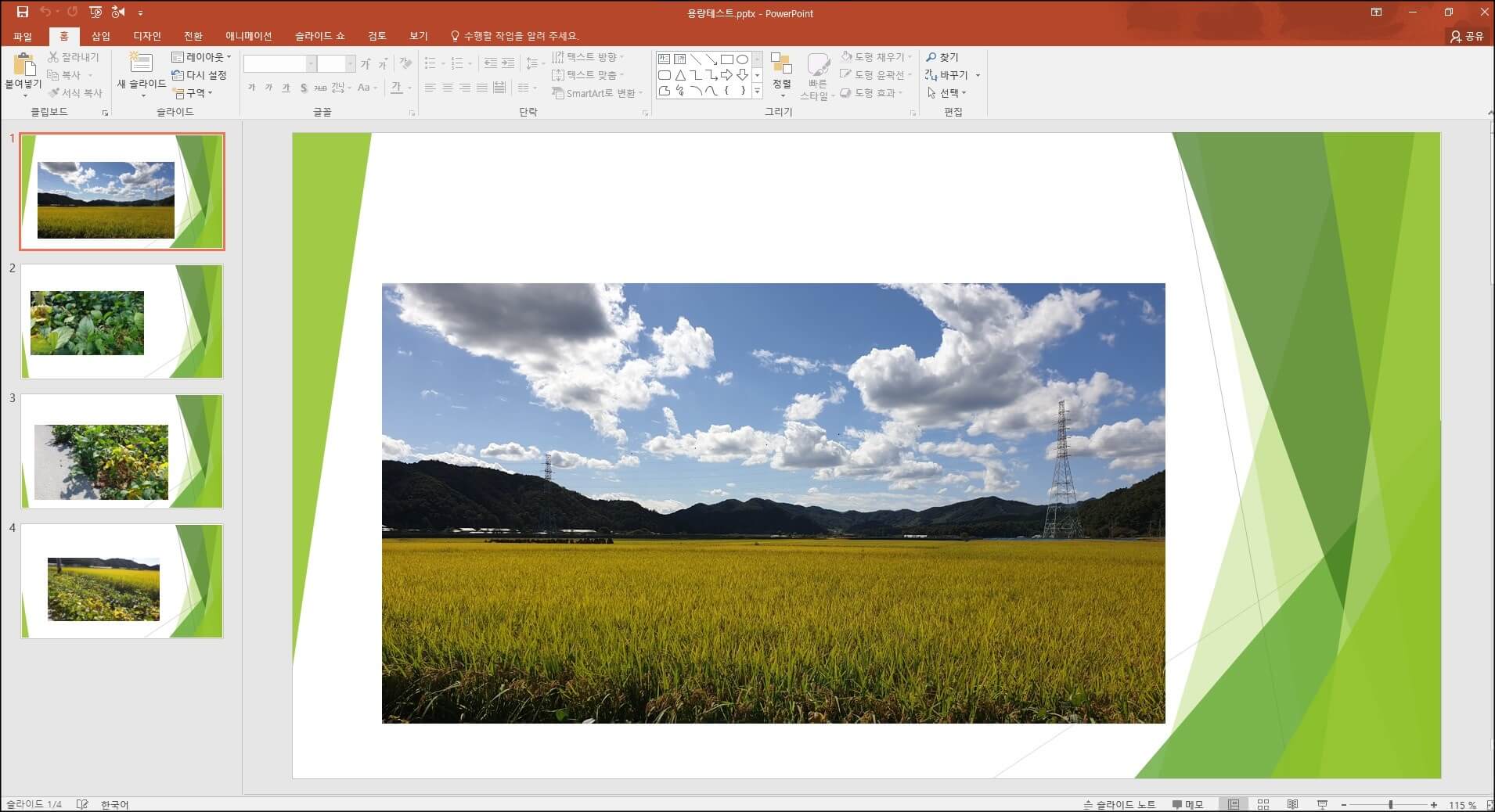
Task: Open the font size combo box dropdown
Action: tap(350, 63)
